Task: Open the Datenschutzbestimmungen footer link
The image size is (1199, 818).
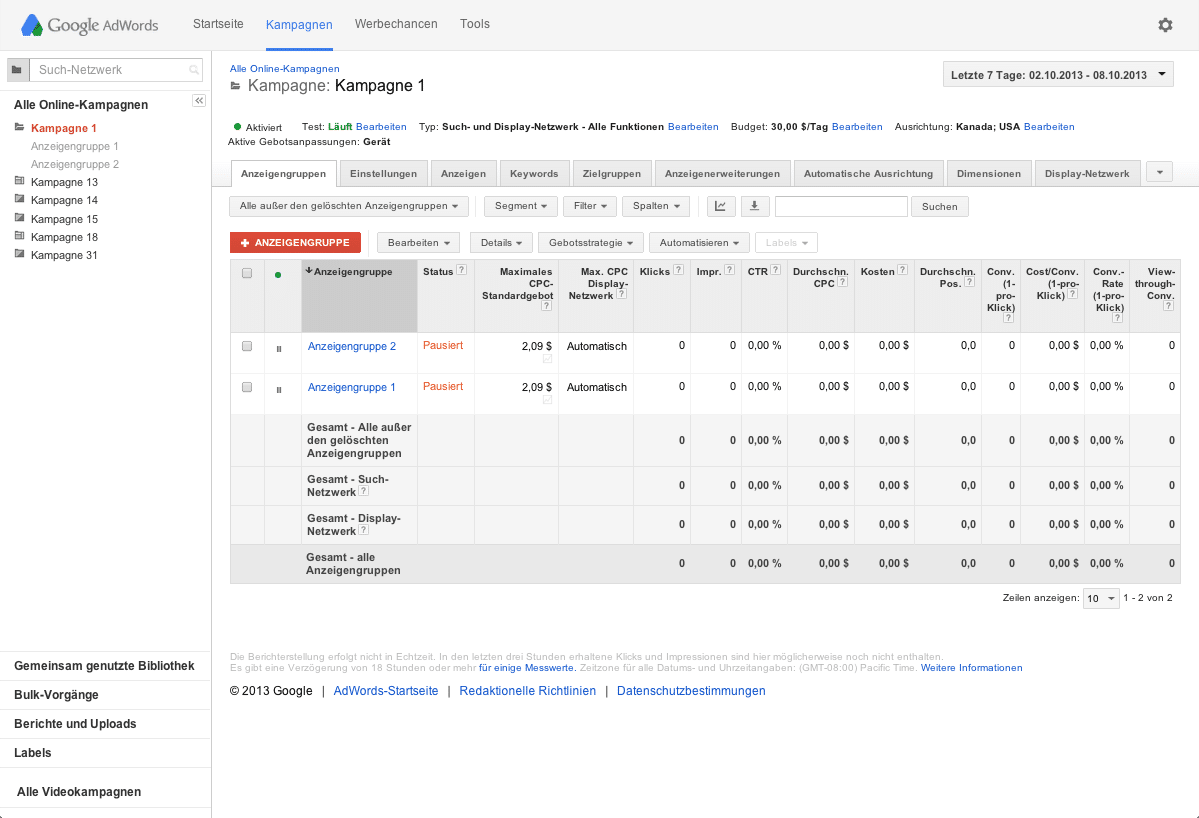Action: point(691,691)
